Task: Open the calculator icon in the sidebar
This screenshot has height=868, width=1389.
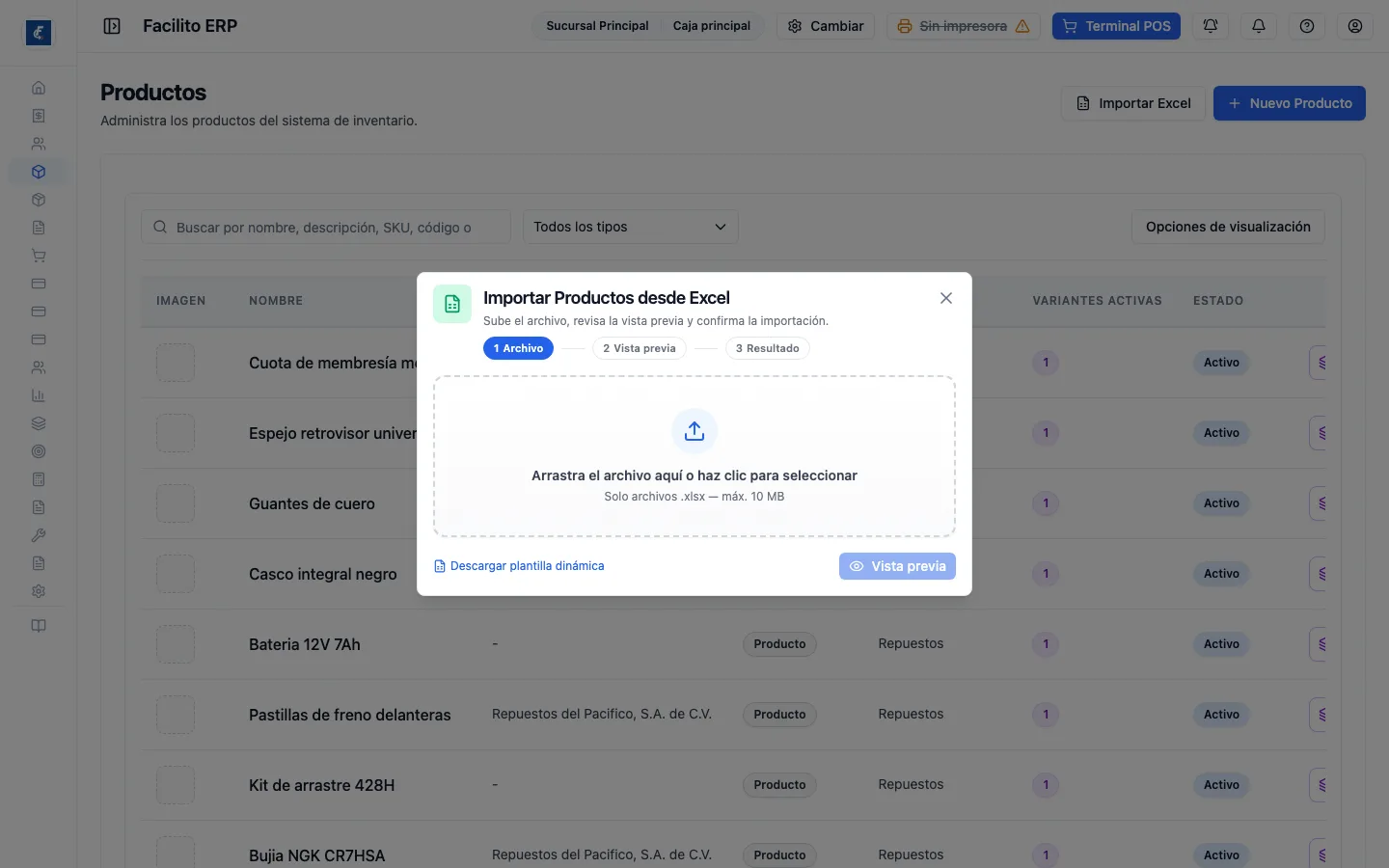Action: click(39, 479)
